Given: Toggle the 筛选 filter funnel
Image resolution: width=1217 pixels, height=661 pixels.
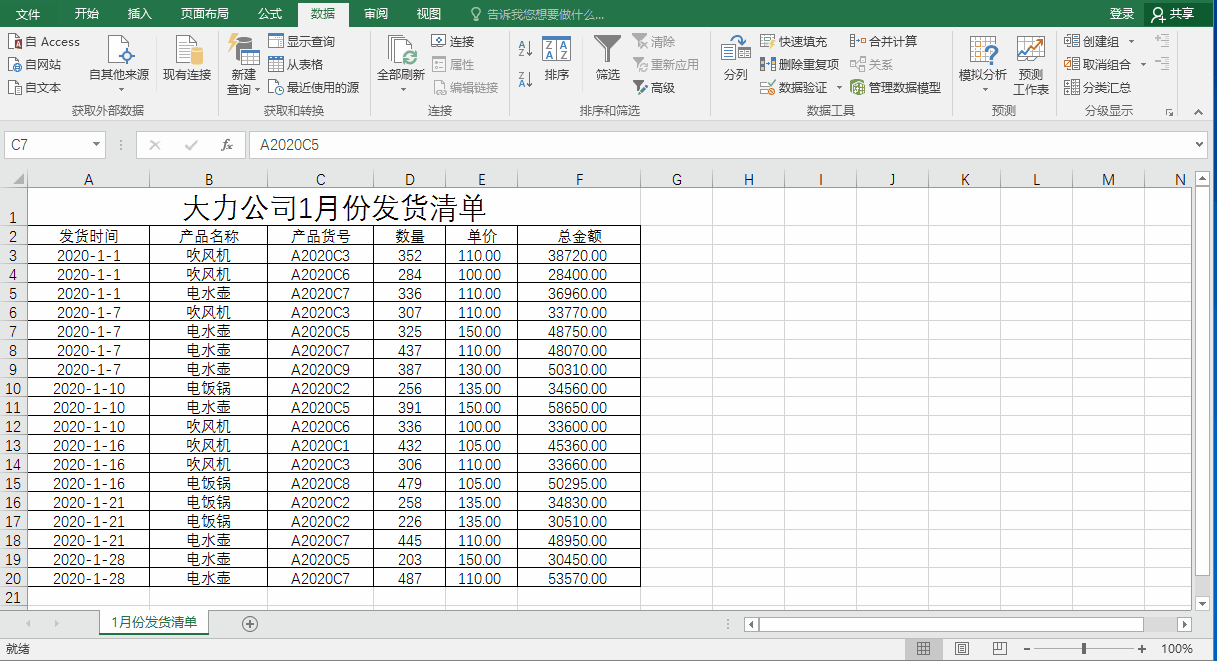Looking at the screenshot, I should coord(608,59).
